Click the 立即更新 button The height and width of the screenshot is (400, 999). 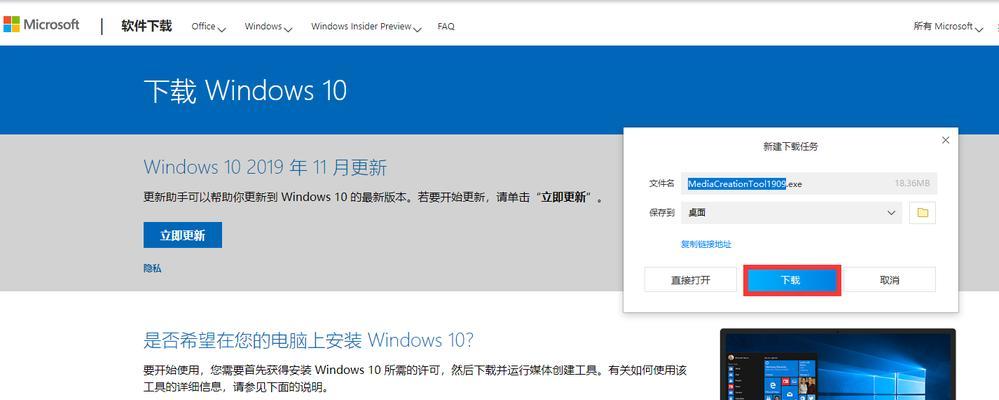pos(182,235)
